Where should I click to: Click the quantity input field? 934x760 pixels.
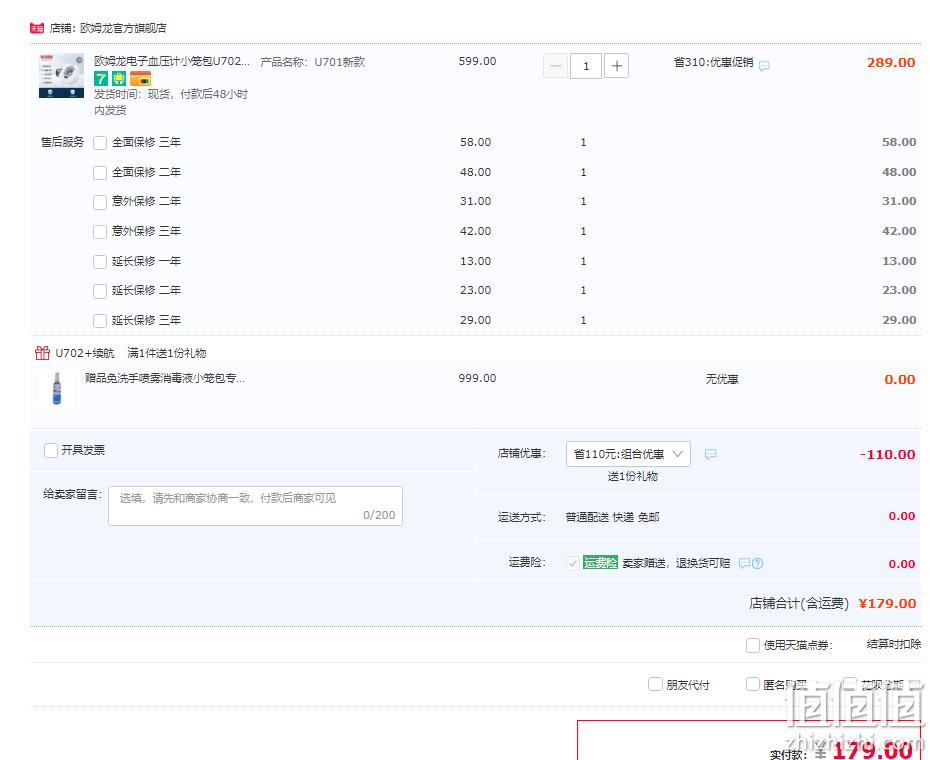click(x=586, y=66)
